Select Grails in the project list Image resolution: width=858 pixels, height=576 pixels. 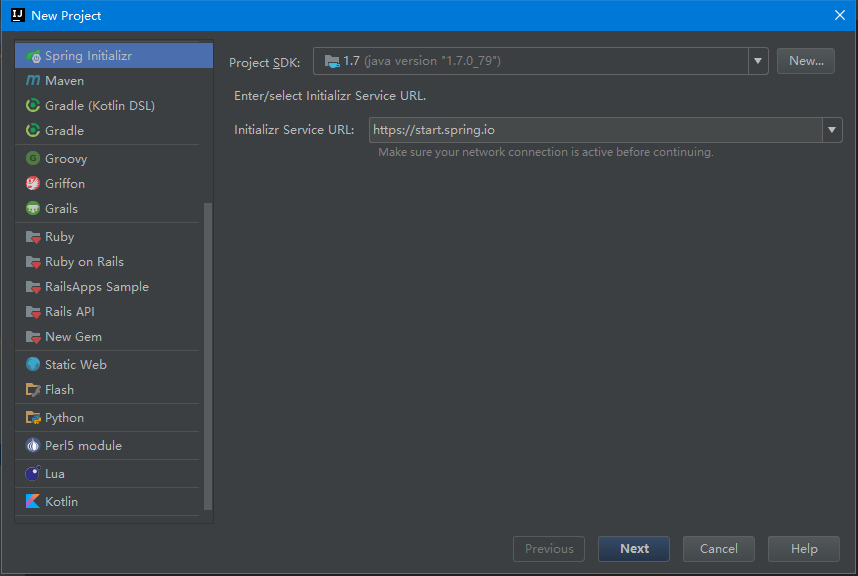click(114, 208)
